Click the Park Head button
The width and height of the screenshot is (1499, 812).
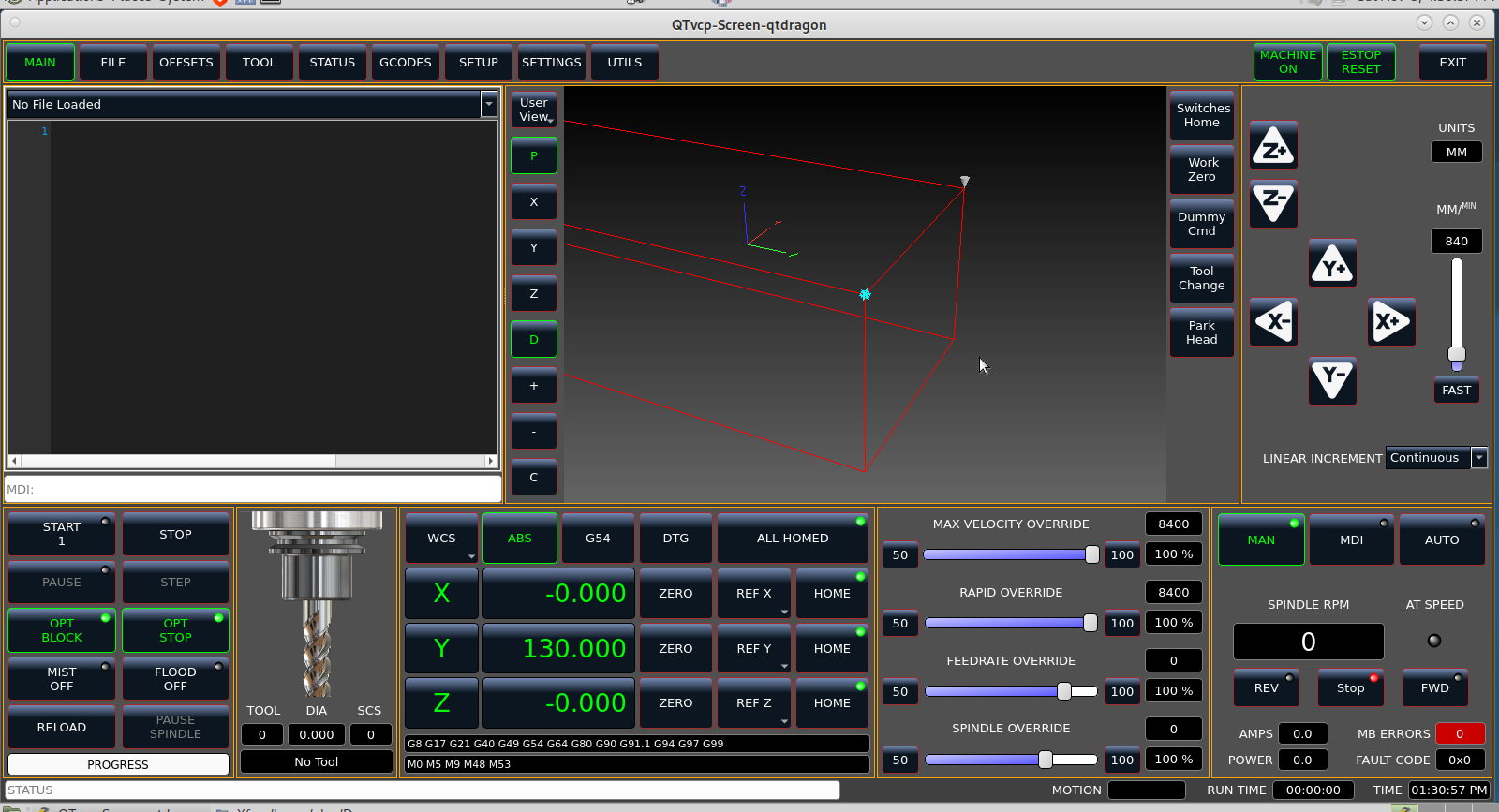pos(1201,332)
